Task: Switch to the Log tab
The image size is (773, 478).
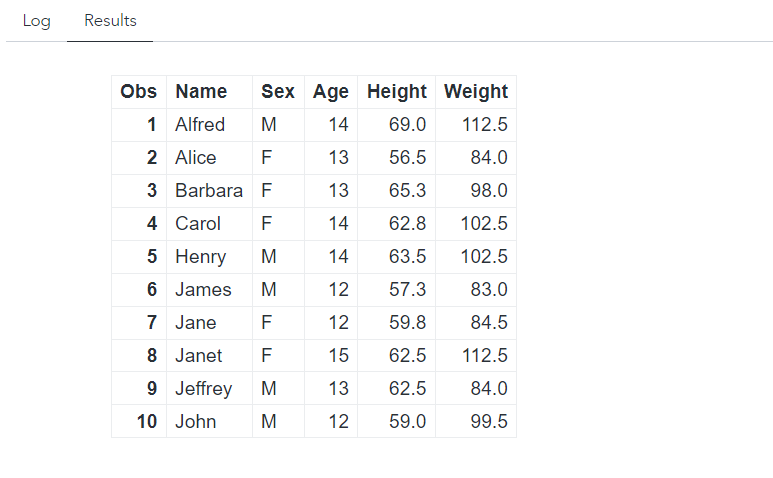Action: 36,21
